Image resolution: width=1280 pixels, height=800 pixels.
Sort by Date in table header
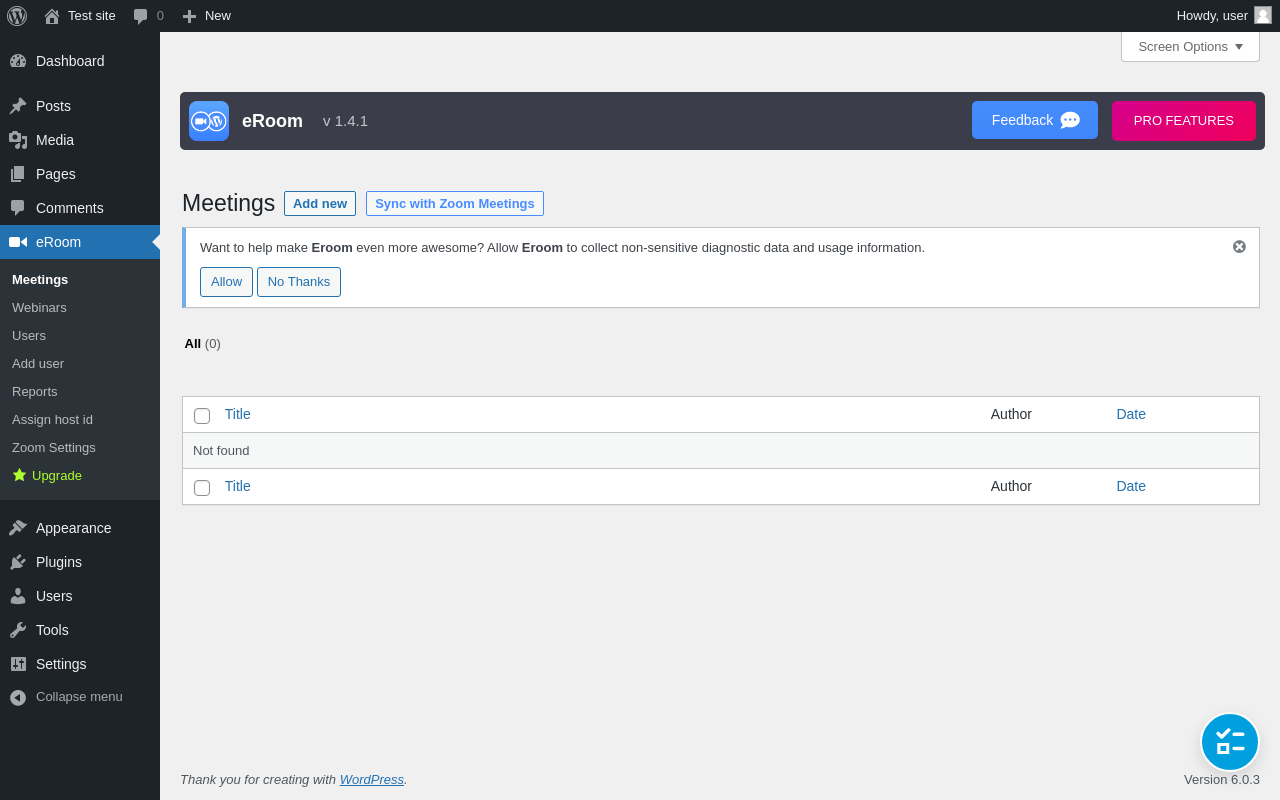click(1131, 414)
